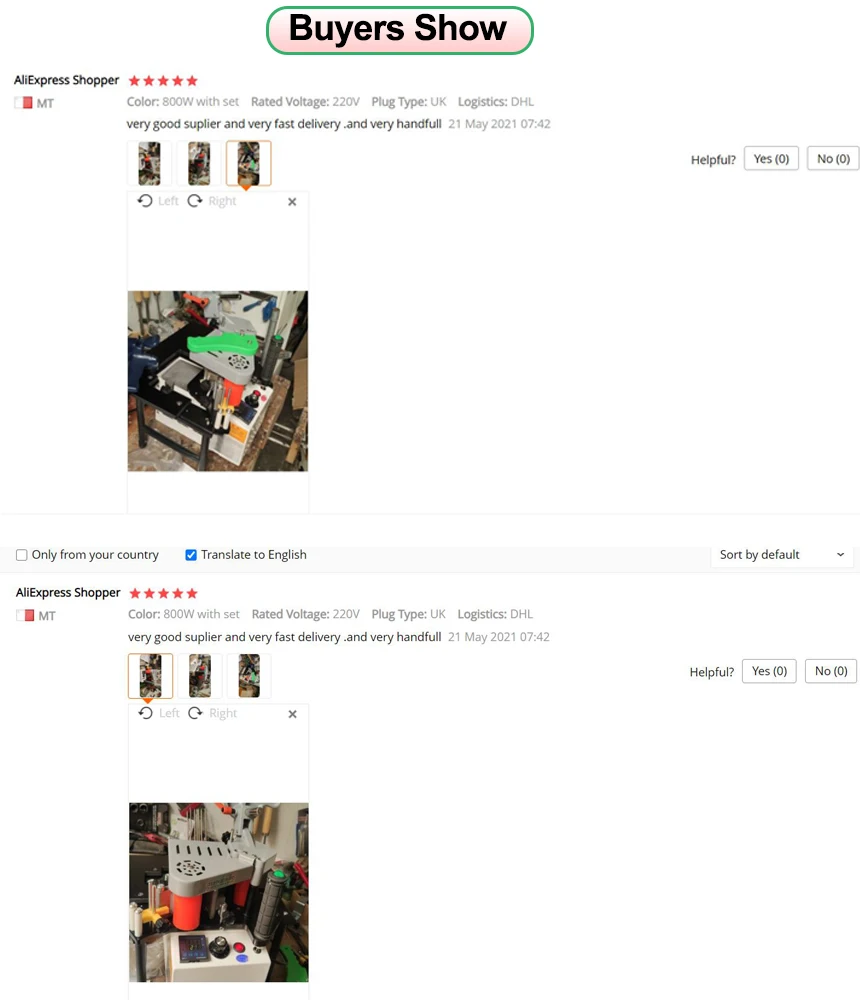
Task: Close the second review's photo viewer
Action: click(292, 714)
